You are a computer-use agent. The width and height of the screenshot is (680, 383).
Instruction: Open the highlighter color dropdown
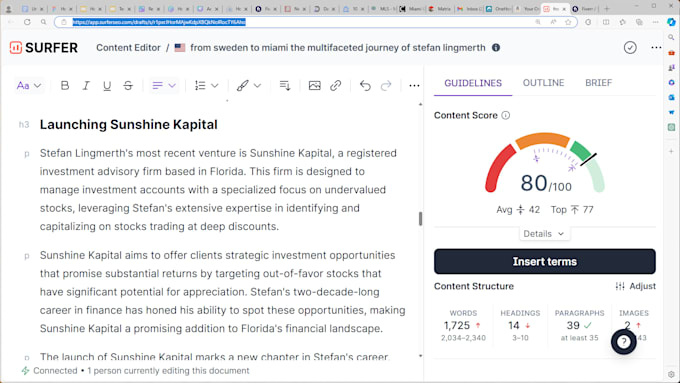click(248, 86)
